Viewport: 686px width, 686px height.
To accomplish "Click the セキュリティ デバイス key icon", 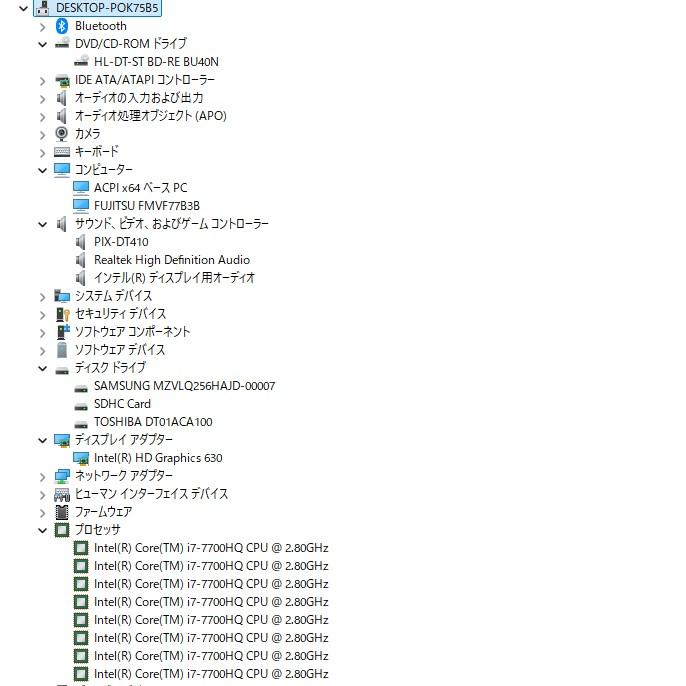I will (63, 314).
